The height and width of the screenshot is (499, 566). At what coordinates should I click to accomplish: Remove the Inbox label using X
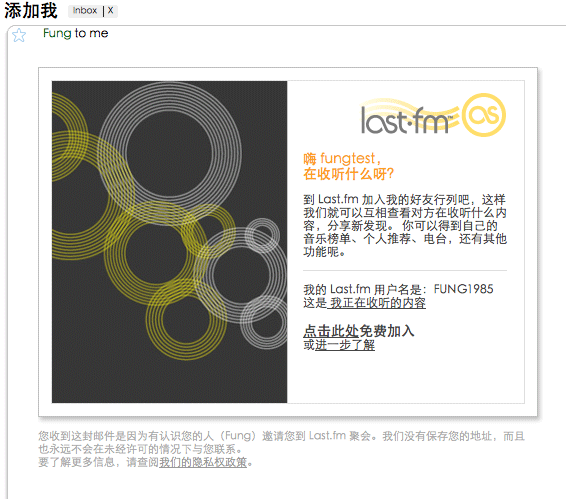coord(110,10)
